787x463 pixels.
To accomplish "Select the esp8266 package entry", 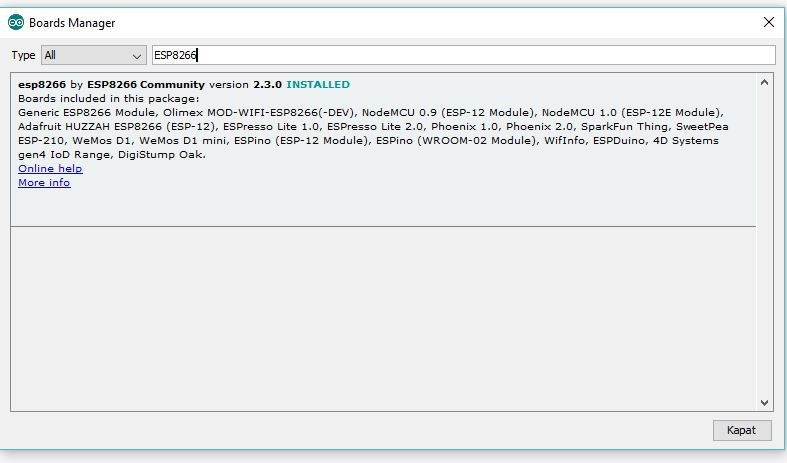I will coord(380,150).
